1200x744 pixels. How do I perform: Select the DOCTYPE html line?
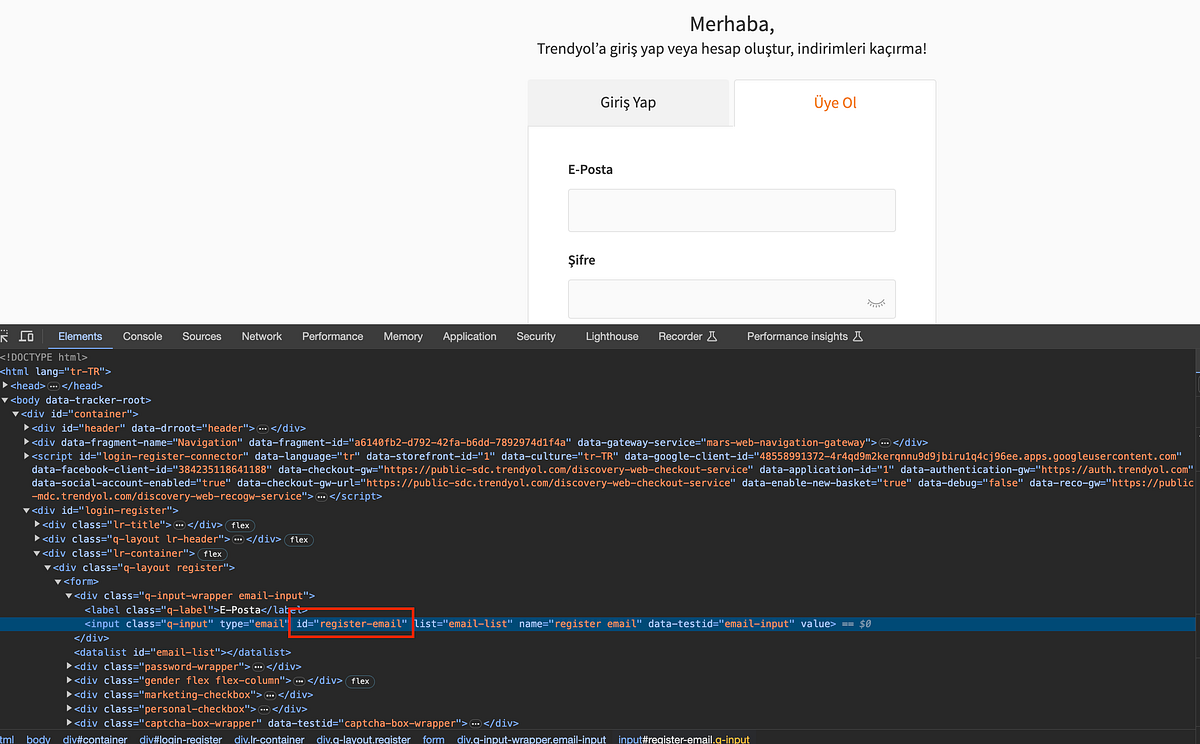(x=44, y=357)
